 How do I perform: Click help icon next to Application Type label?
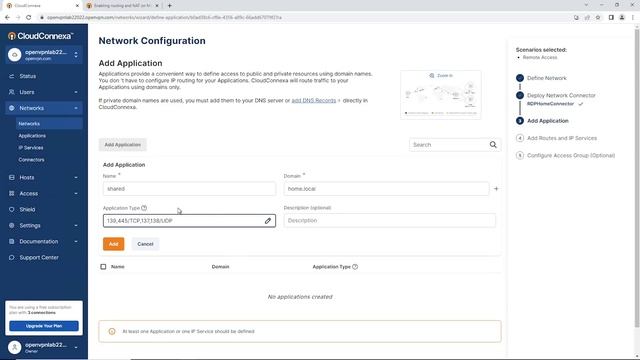pos(144,208)
